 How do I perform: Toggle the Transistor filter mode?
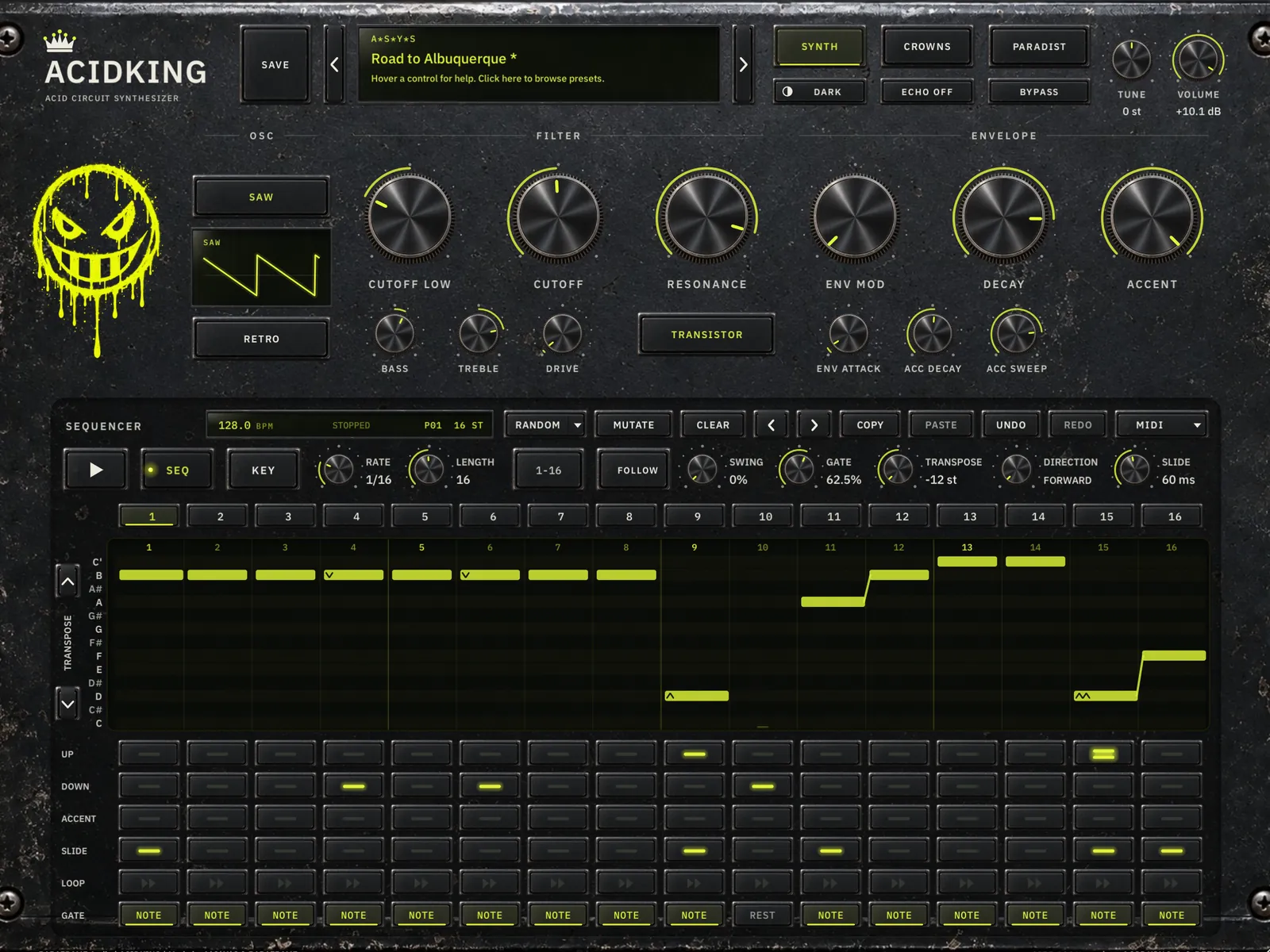pyautogui.click(x=706, y=335)
